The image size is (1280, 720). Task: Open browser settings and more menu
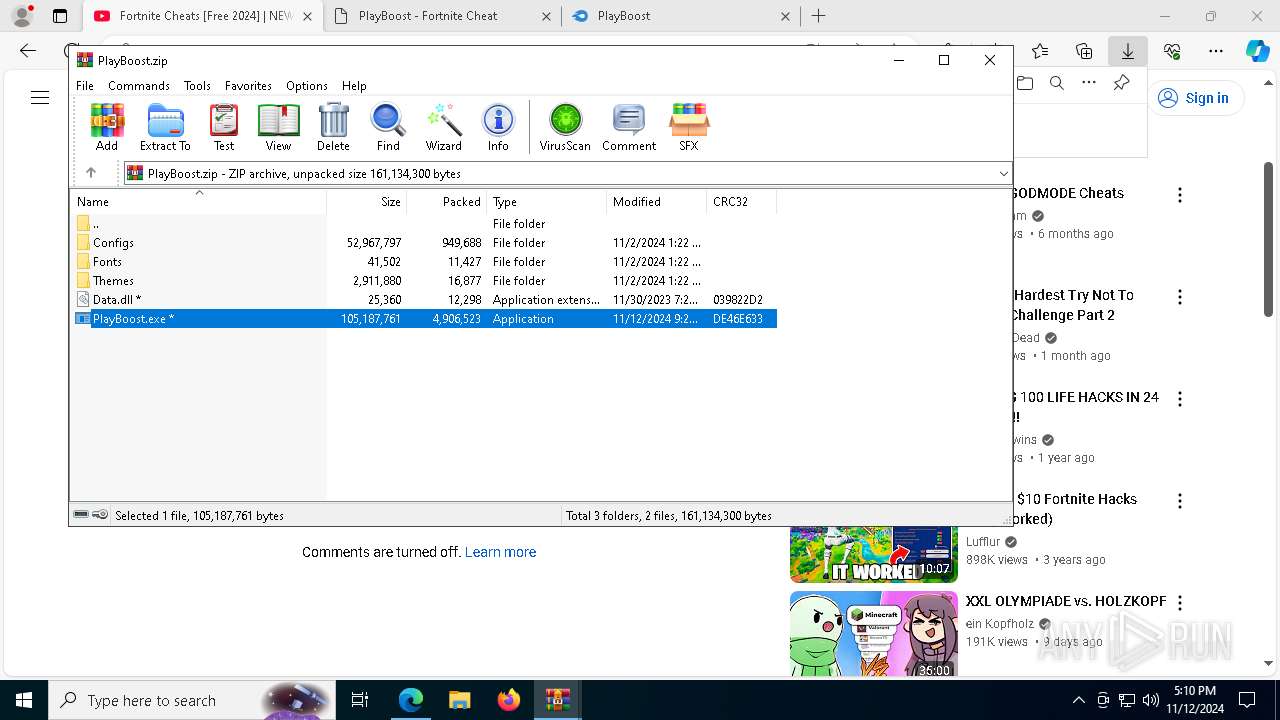1216,51
